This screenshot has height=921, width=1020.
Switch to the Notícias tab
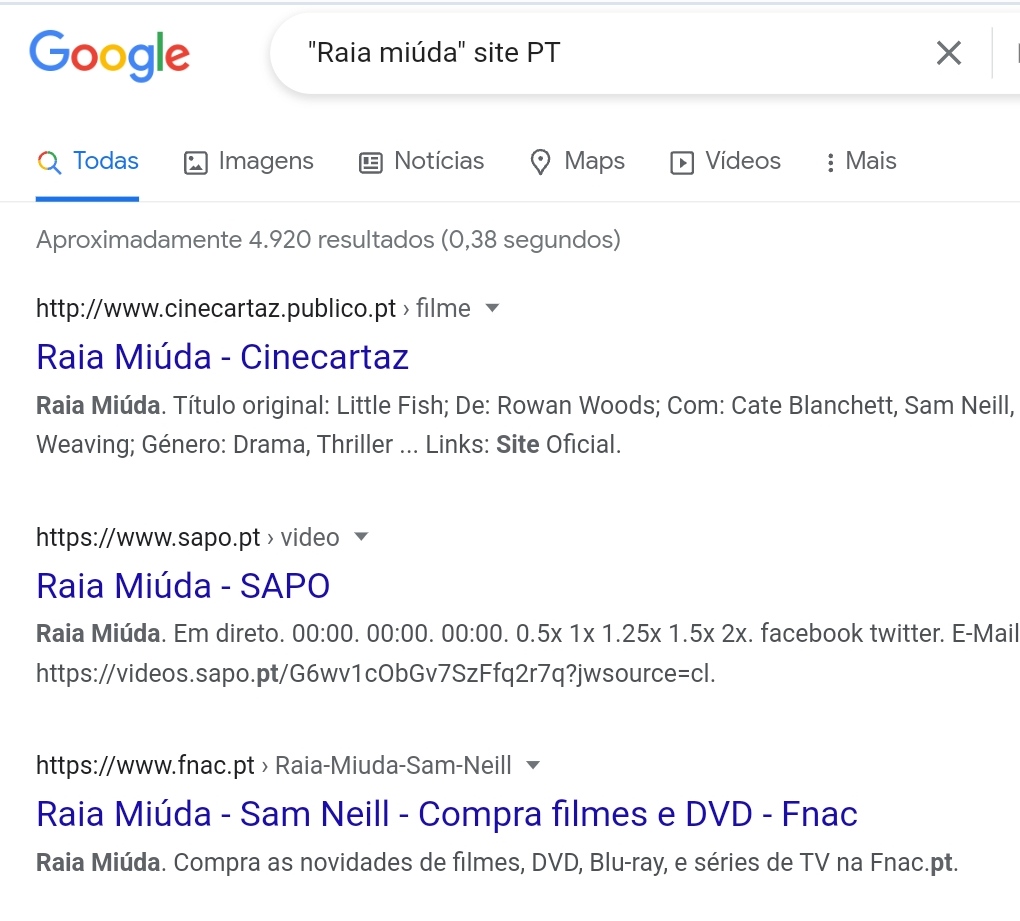(x=439, y=161)
